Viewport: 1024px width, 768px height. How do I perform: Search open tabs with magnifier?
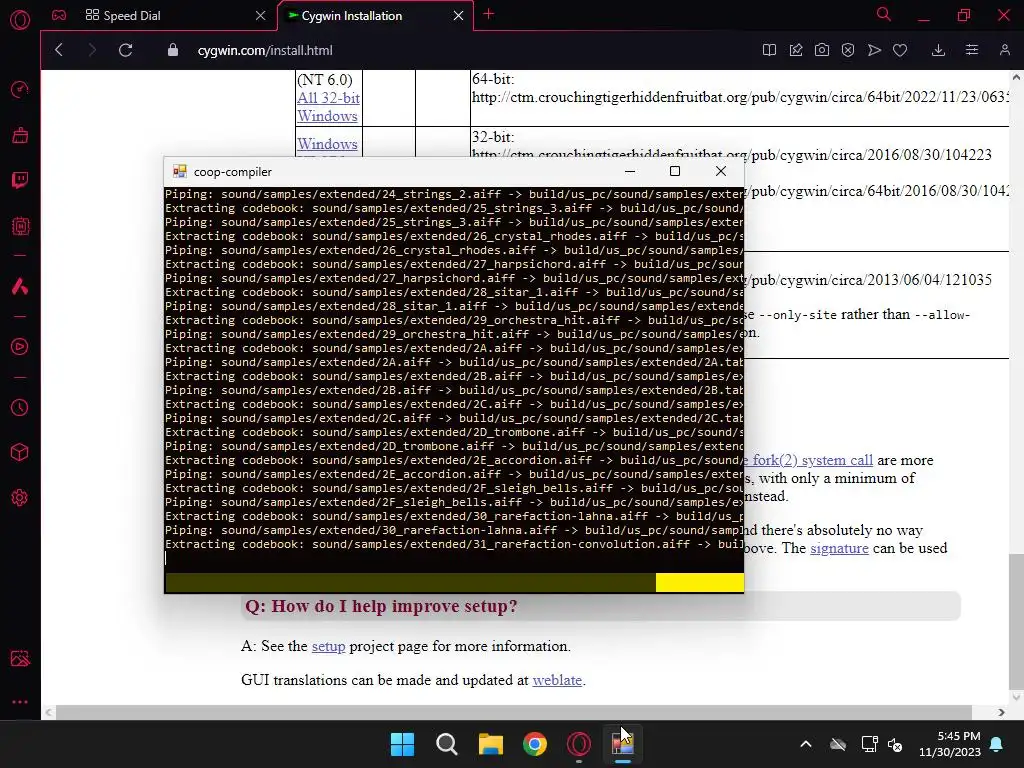(884, 14)
